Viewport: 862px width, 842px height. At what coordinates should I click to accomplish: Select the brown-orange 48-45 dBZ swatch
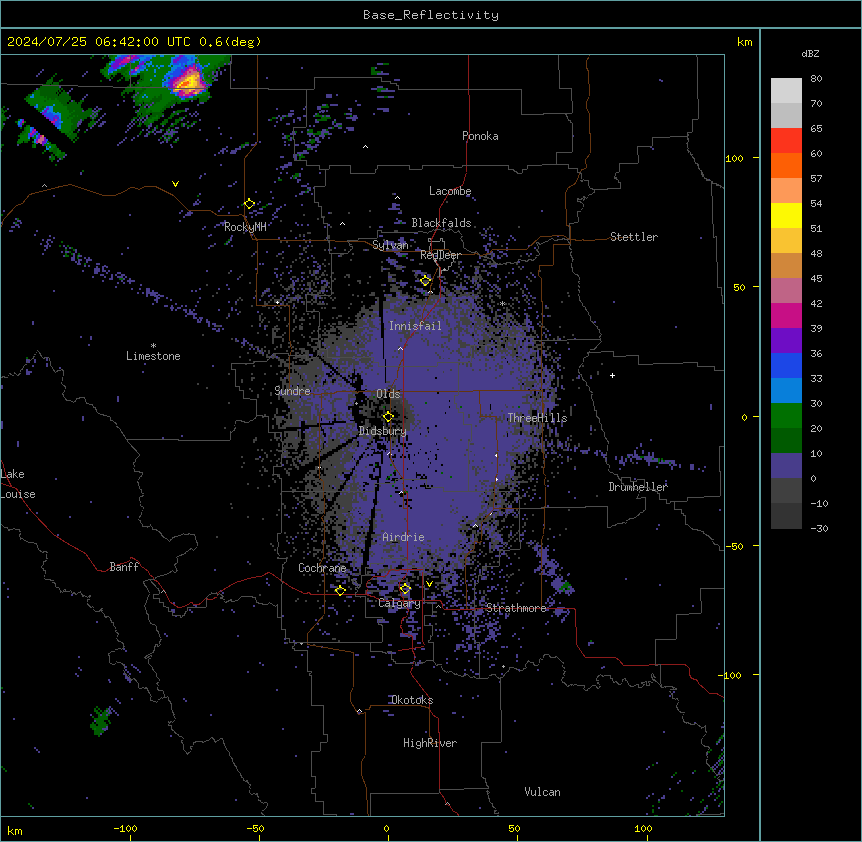click(786, 265)
